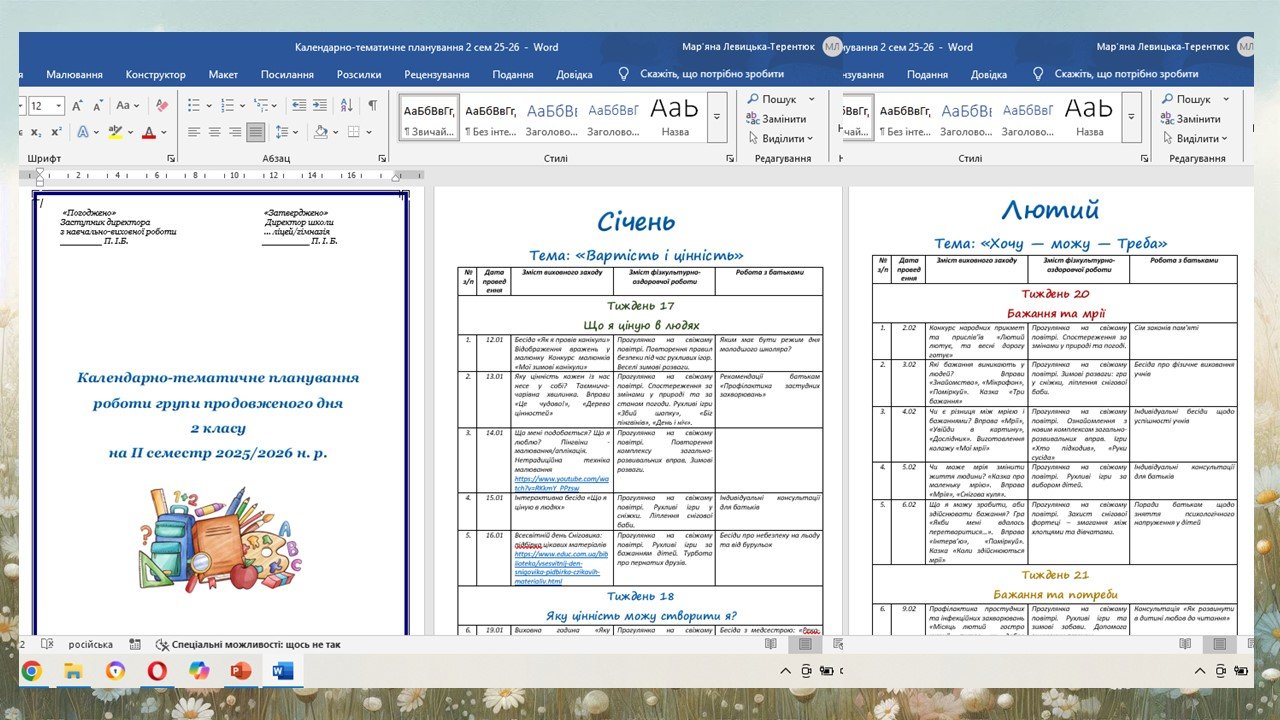Center-align the paragraph text
Image resolution: width=1280 pixels, height=720 pixels.
(x=215, y=132)
